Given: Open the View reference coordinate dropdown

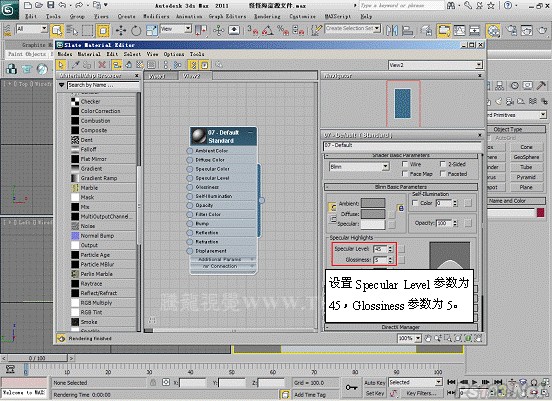Looking at the screenshot, I should [x=175, y=29].
